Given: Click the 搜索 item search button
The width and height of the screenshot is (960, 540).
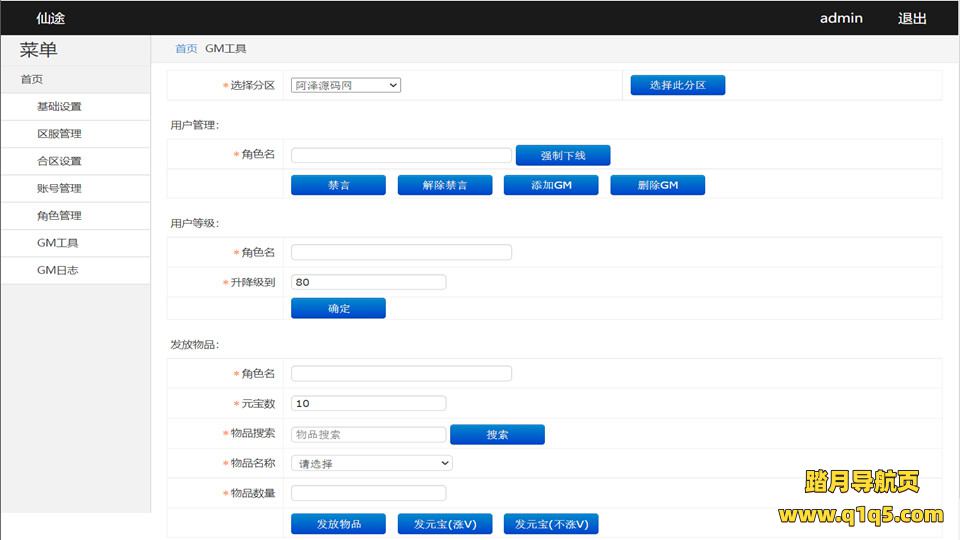Looking at the screenshot, I should (x=497, y=434).
